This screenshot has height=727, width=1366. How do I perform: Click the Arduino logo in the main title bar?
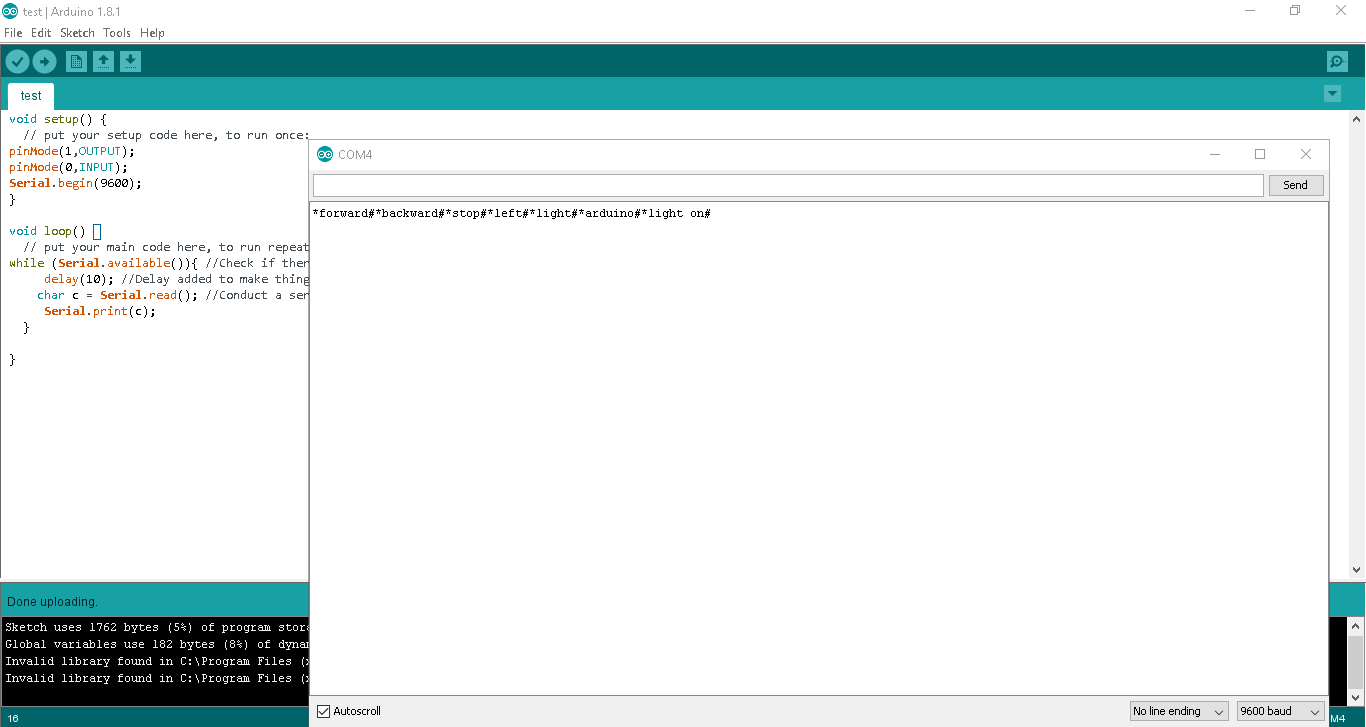10,11
